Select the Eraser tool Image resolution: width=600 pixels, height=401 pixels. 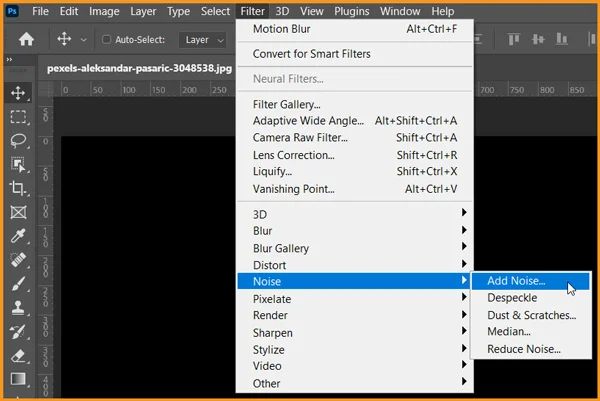click(18, 355)
